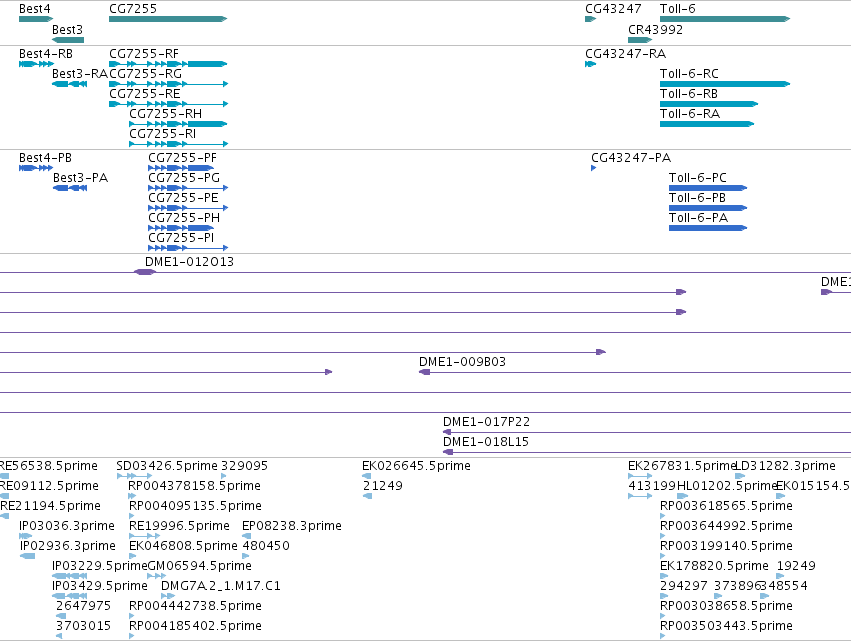This screenshot has width=851, height=641.
Task: Select the 480450 feature
Action: point(246,557)
